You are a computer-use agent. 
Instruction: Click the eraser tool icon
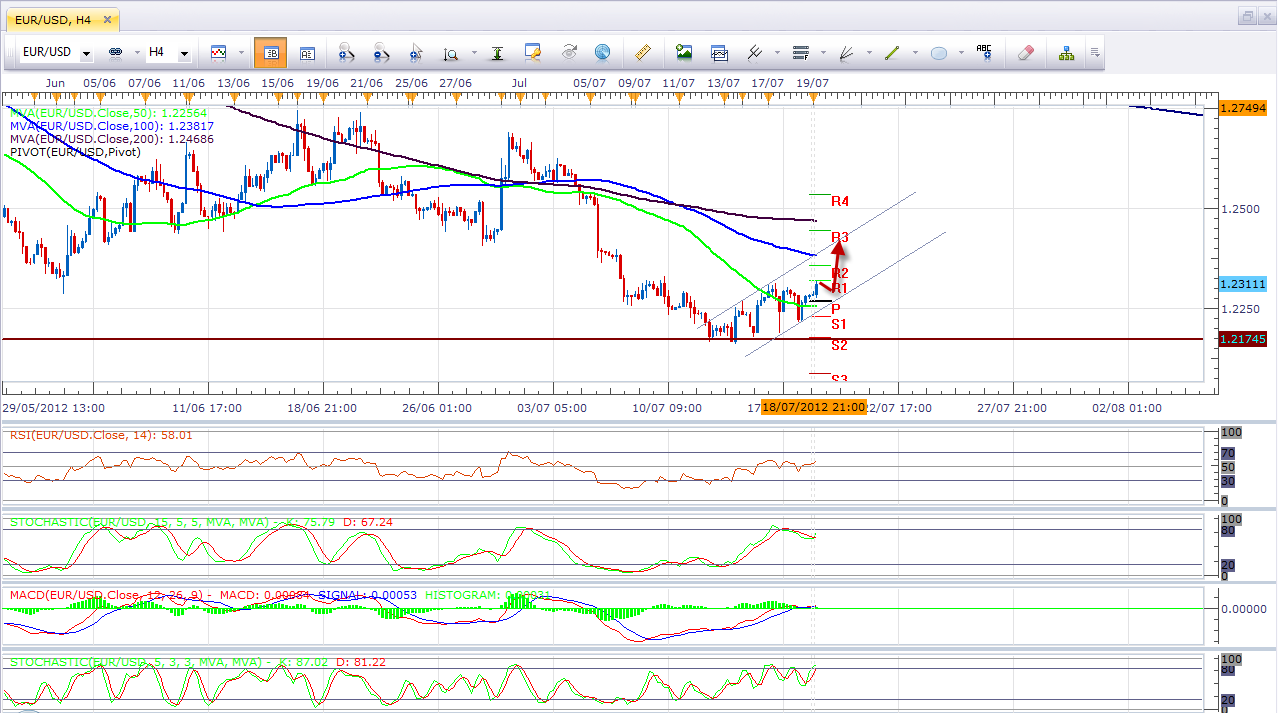tap(1025, 52)
